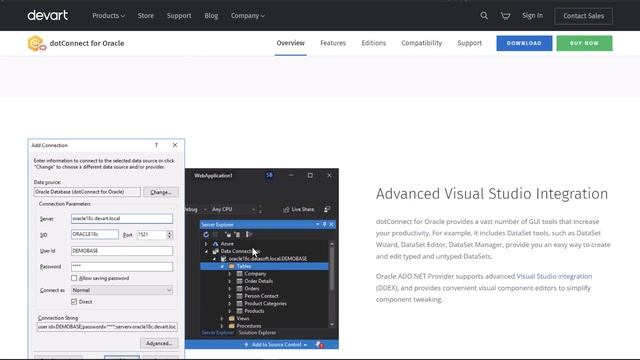The image size is (640, 360).
Task: Open Support tab in product sub-navigation
Action: [x=469, y=43]
